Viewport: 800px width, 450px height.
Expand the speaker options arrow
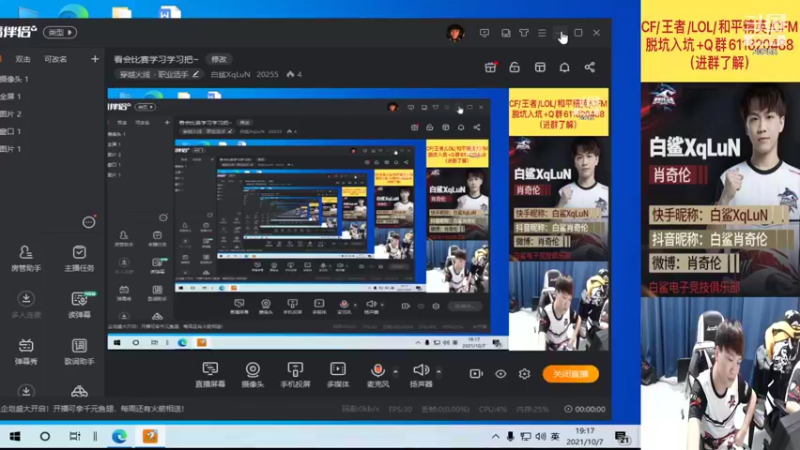[x=439, y=371]
